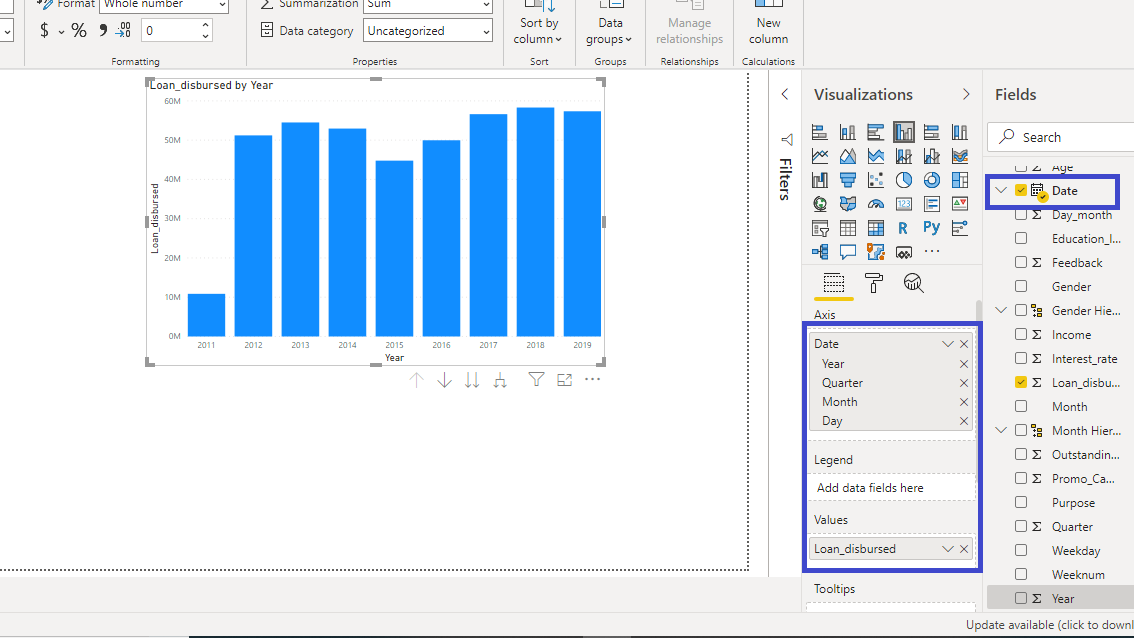
Task: Open the Summarization Sum dropdown
Action: (427, 5)
